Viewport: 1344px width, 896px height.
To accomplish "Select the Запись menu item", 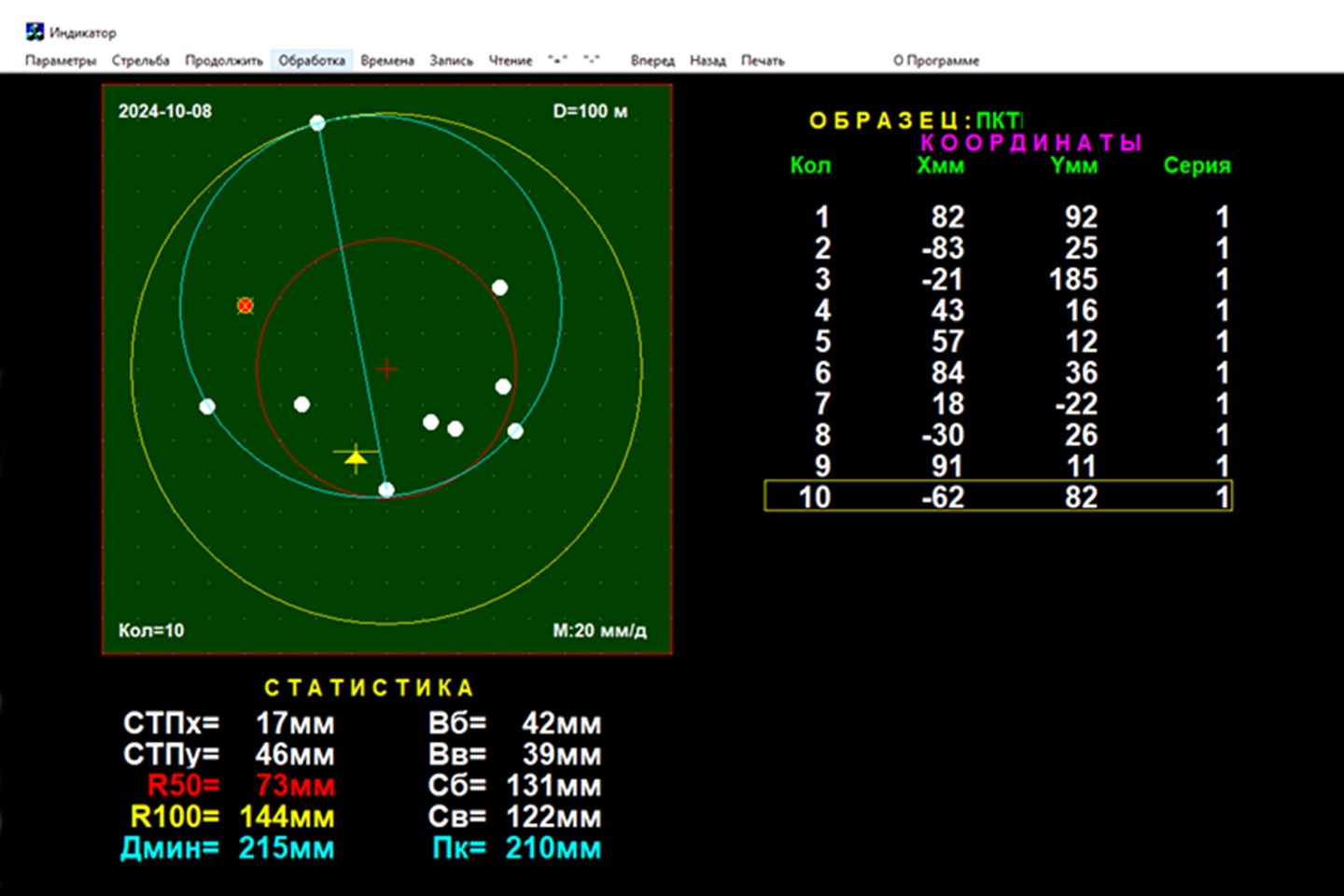I will (451, 61).
